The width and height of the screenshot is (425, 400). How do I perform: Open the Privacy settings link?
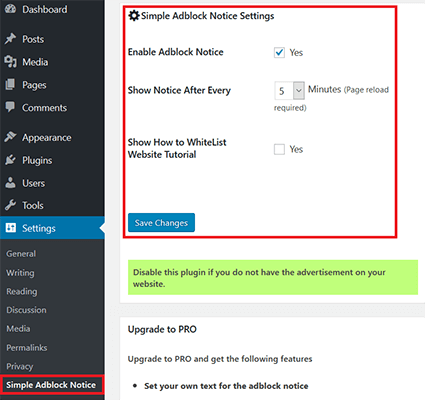point(20,366)
